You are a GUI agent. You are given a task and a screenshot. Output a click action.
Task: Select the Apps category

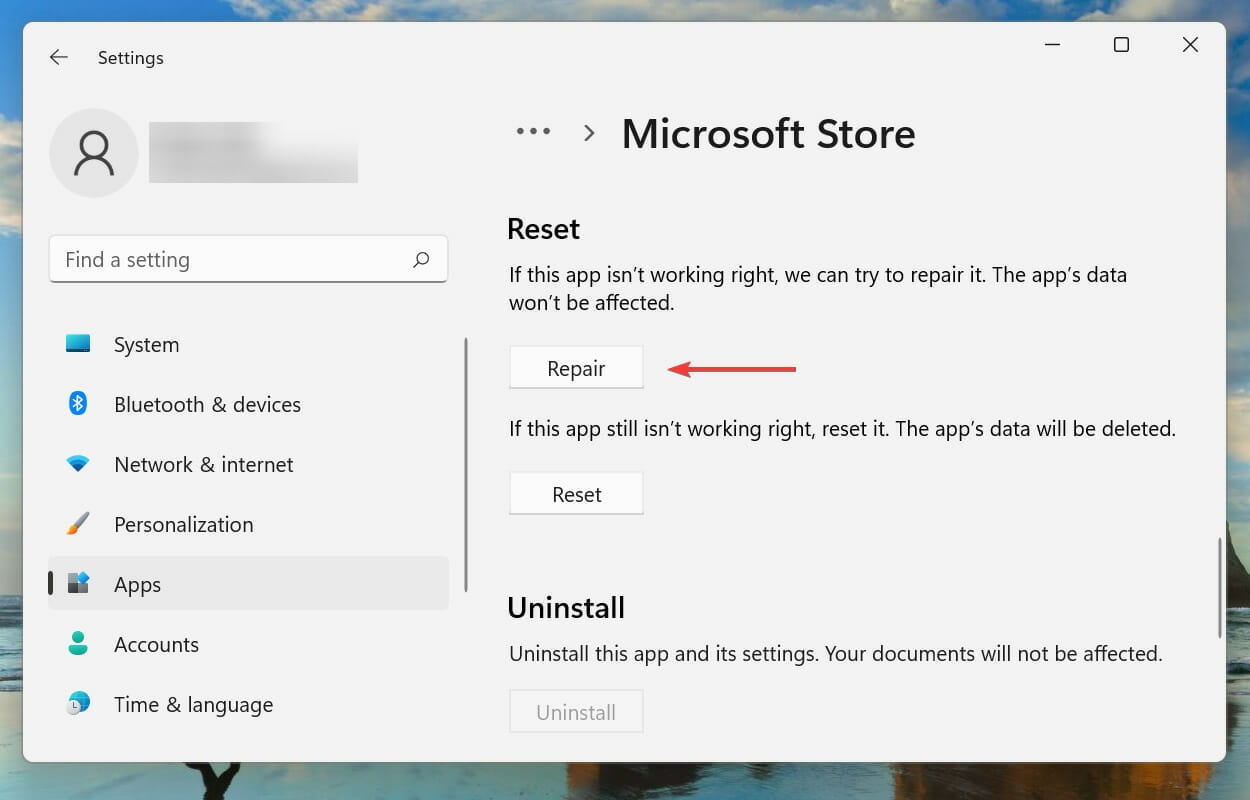248,584
